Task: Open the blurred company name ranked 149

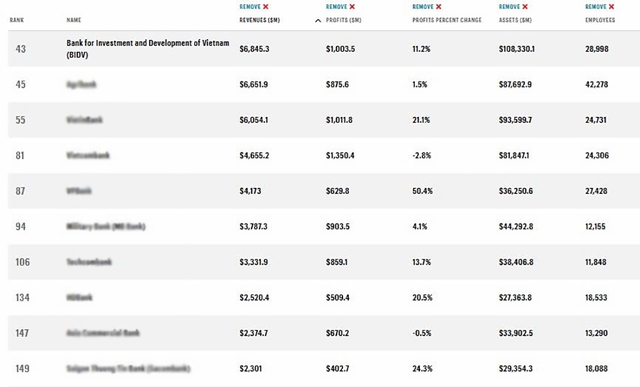Action: point(128,369)
